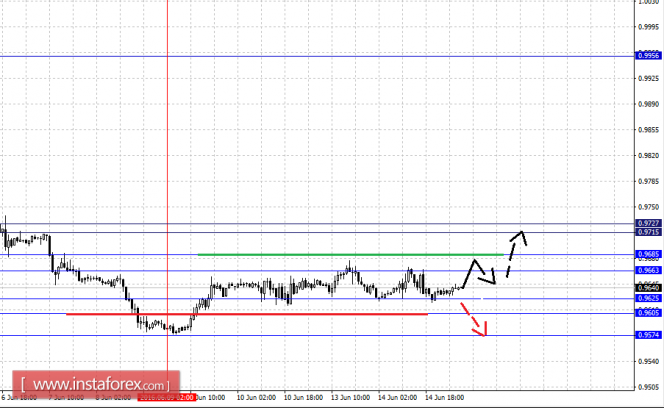Select the red horizontal support line
664x408 pixels.
tap(247, 314)
